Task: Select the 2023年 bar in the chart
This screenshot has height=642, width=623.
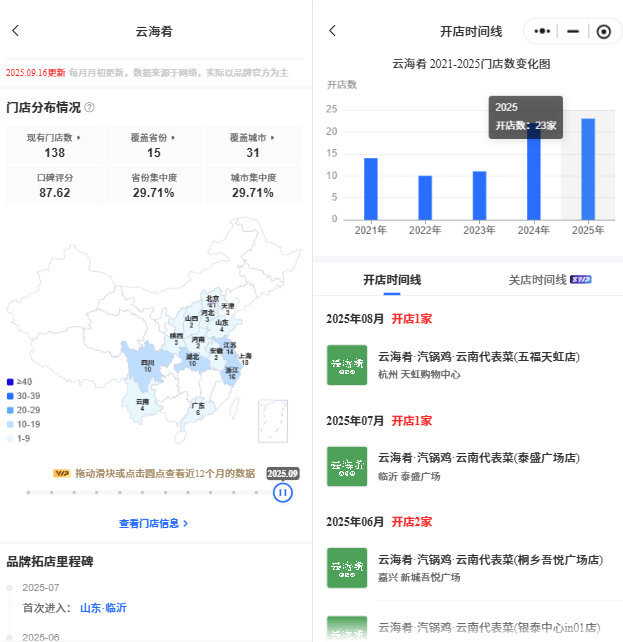Action: (x=479, y=195)
